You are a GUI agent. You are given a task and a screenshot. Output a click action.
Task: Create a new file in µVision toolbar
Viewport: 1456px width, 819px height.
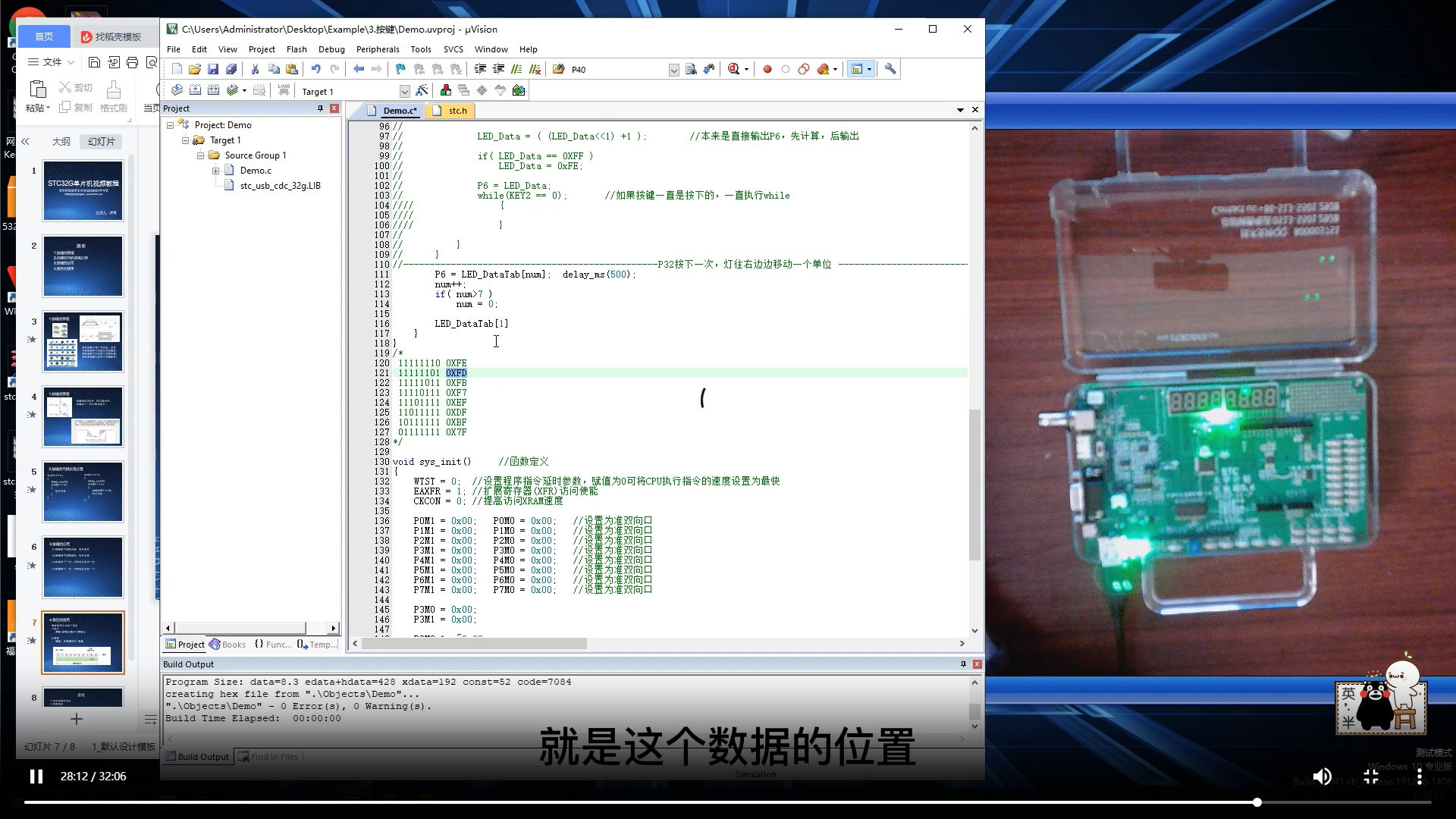pos(177,69)
